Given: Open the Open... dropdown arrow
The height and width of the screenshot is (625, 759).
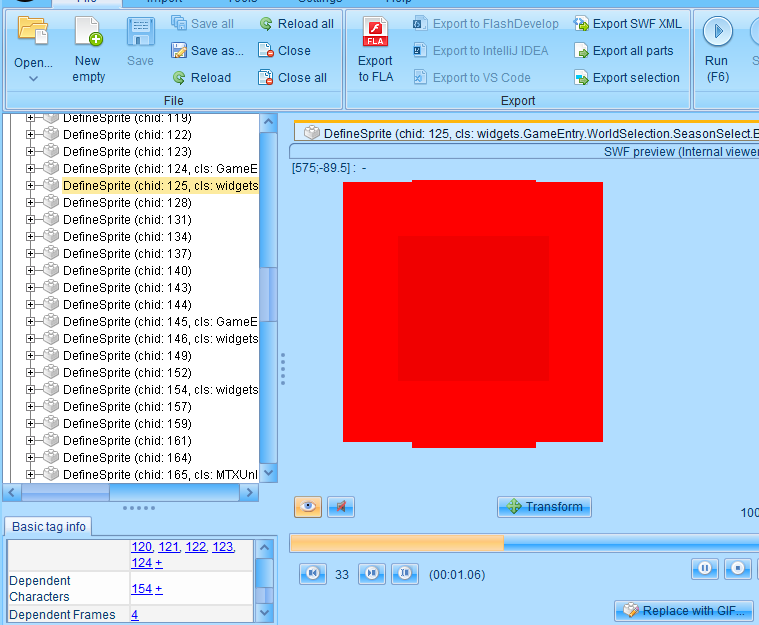Looking at the screenshot, I should [x=33, y=78].
